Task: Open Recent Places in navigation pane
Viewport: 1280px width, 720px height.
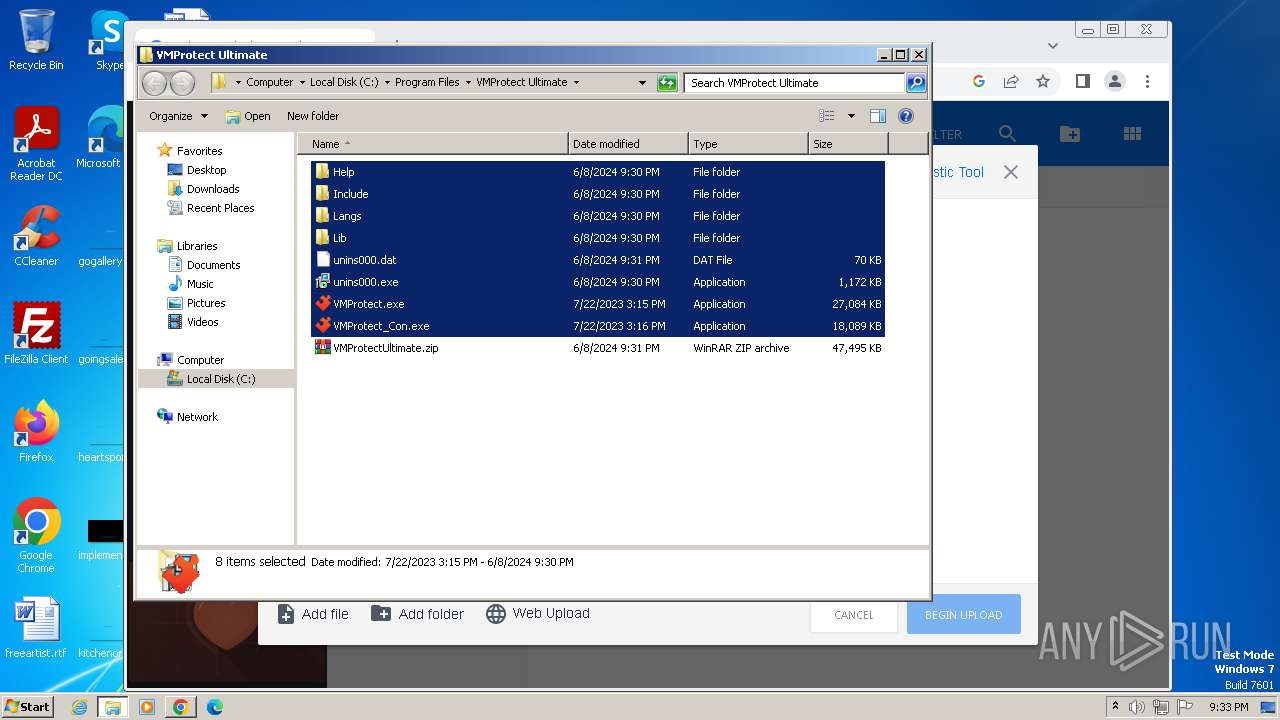Action: click(220, 208)
